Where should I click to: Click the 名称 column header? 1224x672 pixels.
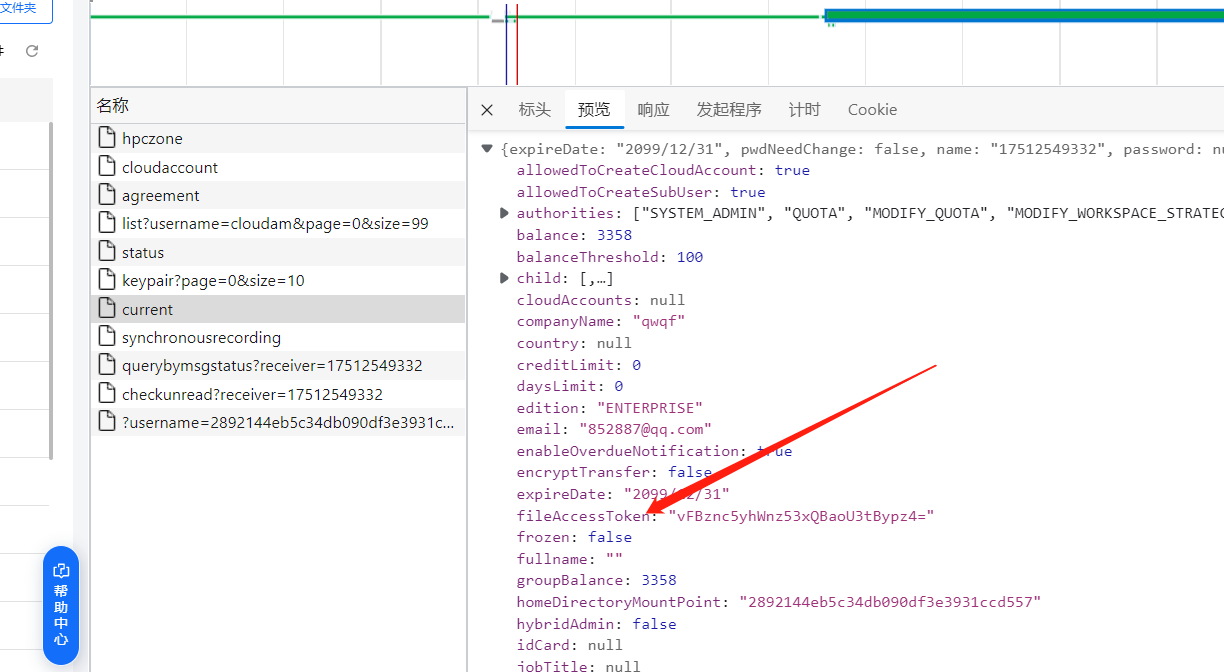[113, 106]
